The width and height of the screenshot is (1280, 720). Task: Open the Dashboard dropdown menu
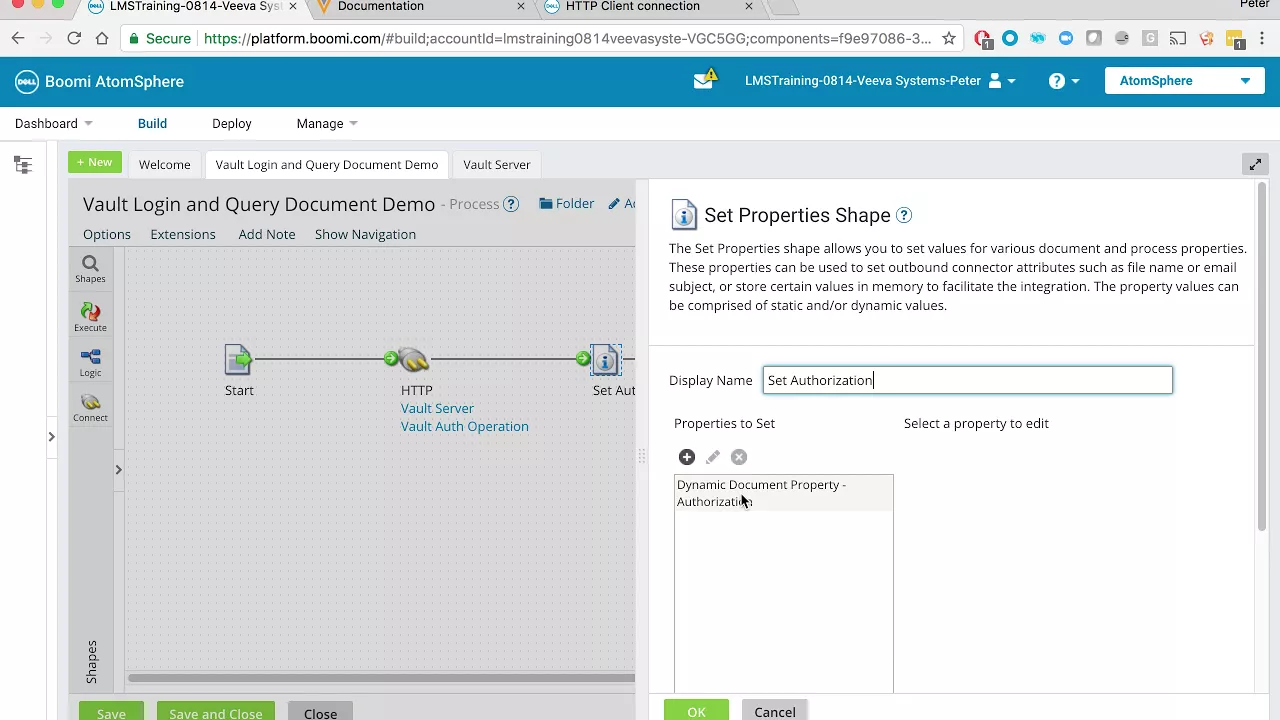tap(54, 123)
